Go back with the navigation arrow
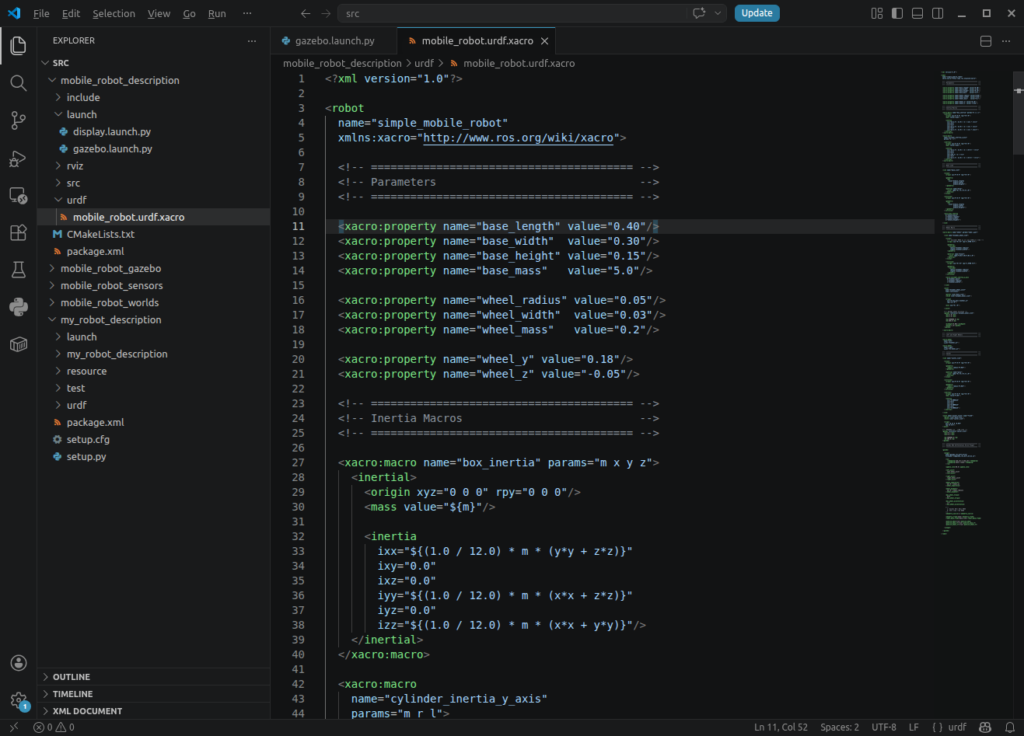Screen dimensions: 1024x736 click(x=305, y=13)
